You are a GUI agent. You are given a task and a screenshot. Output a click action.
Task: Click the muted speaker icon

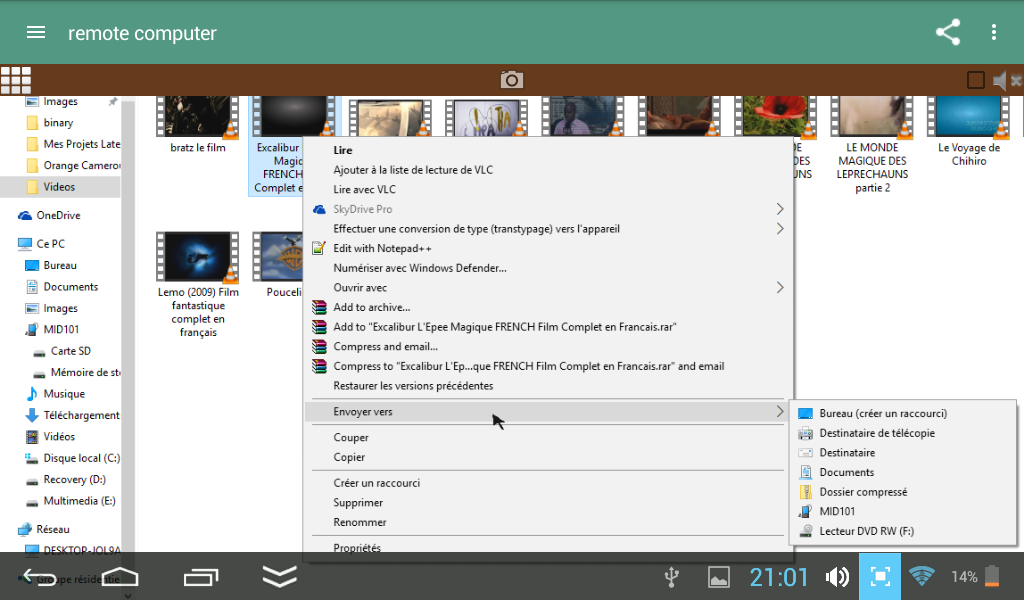[x=1006, y=80]
